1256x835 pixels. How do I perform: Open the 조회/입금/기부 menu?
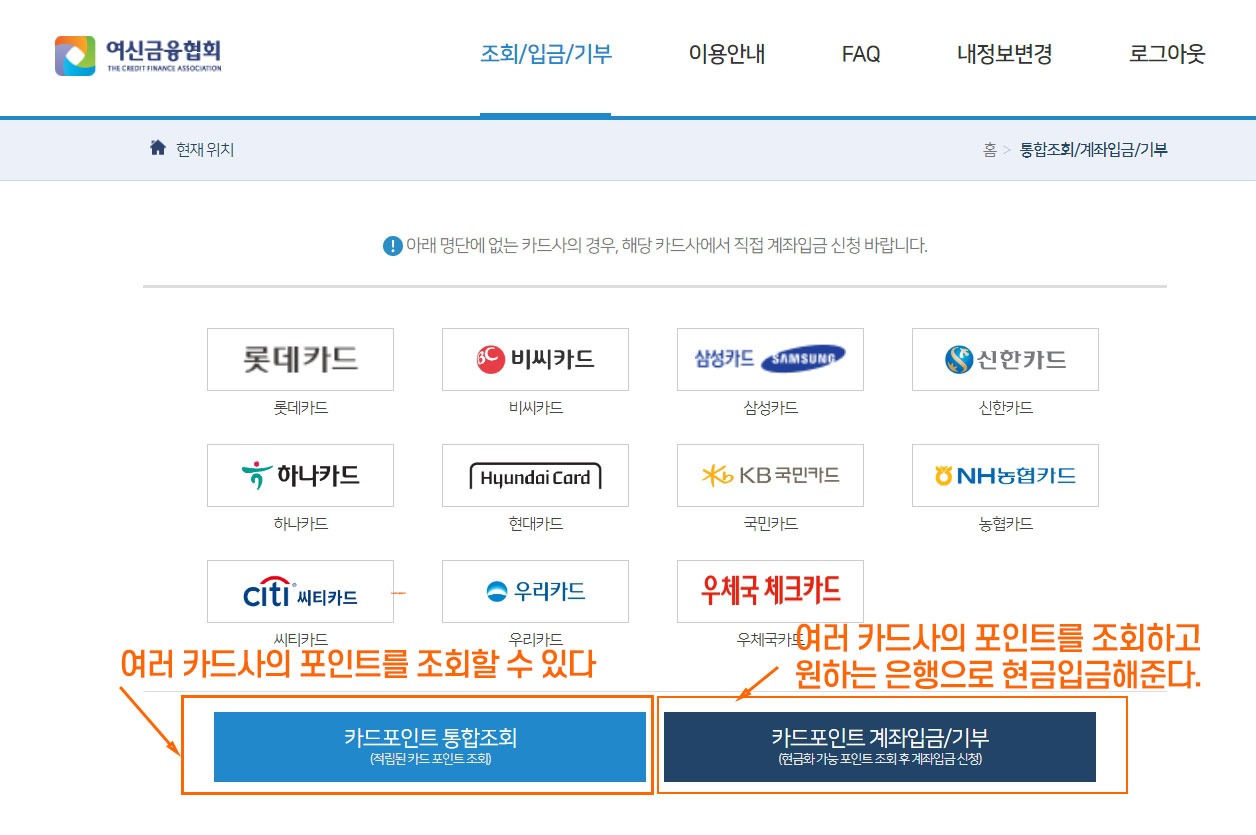tap(546, 54)
